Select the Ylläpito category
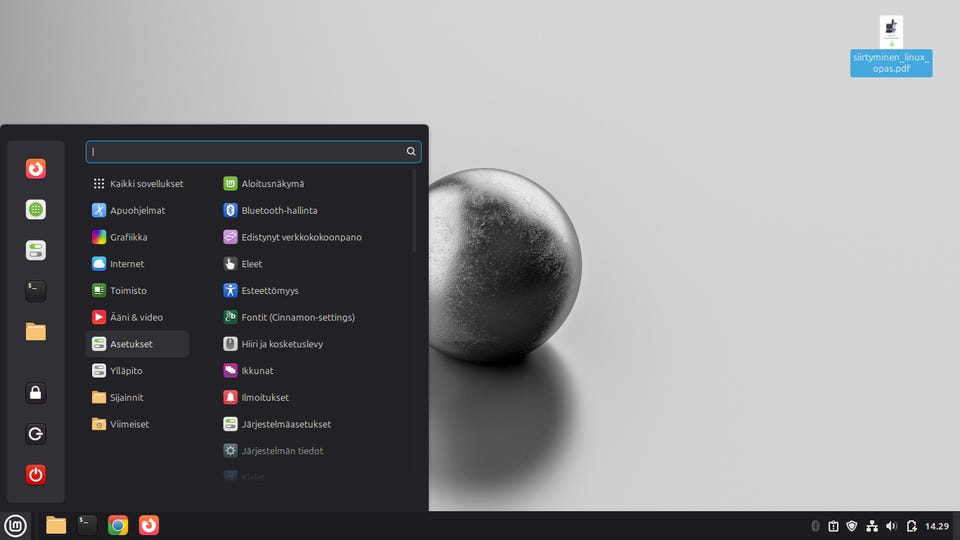The height and width of the screenshot is (540, 960). (x=138, y=370)
